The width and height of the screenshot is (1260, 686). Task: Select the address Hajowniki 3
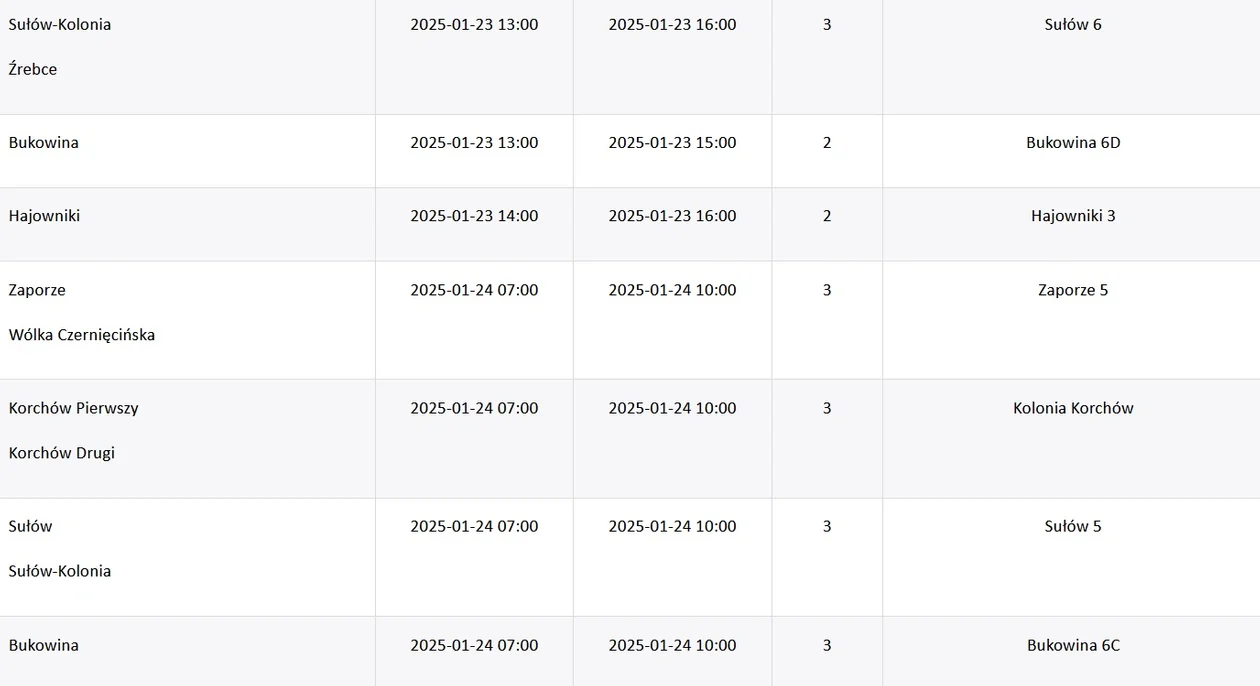pyautogui.click(x=1073, y=215)
